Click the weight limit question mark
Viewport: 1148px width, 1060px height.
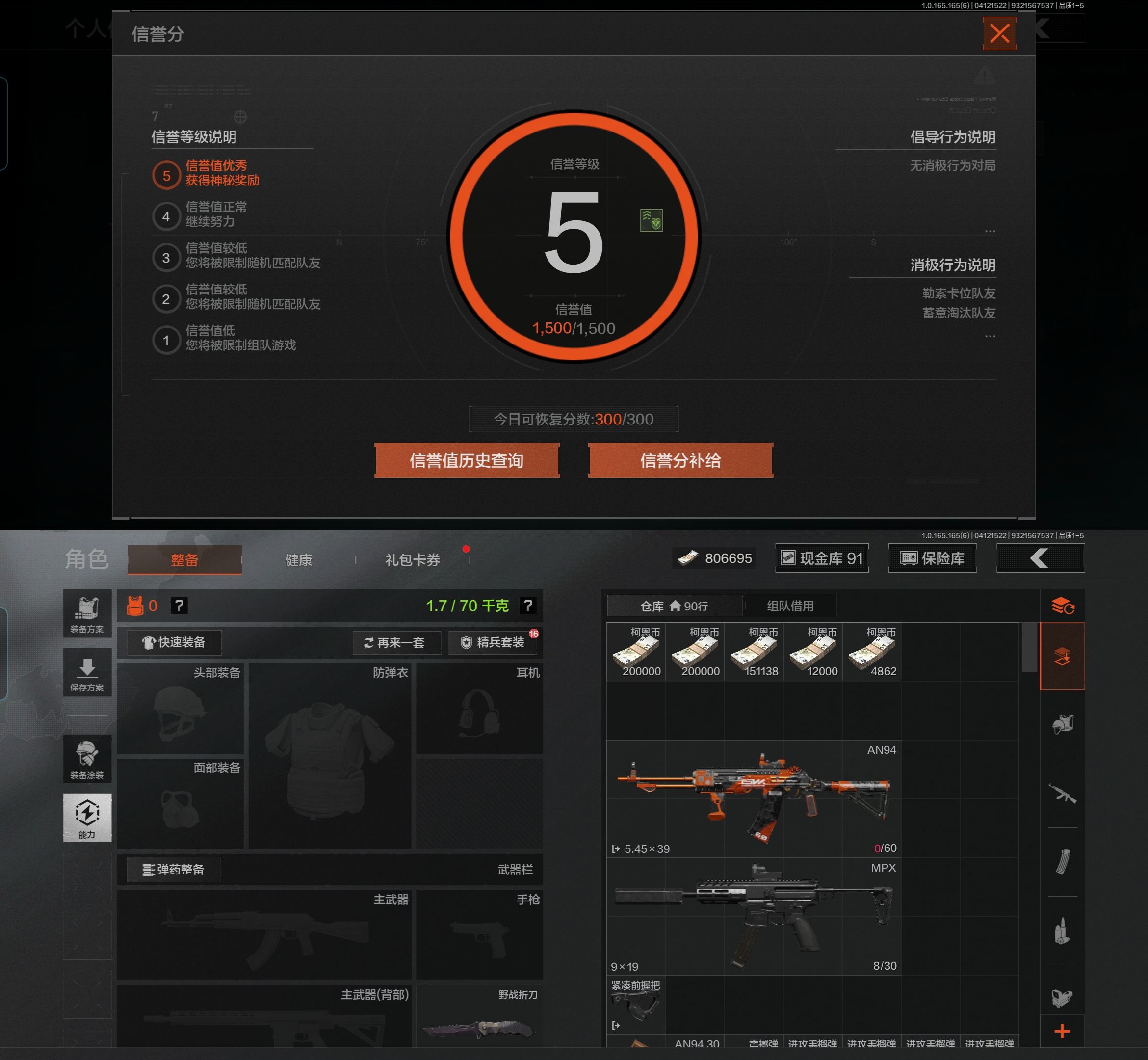click(x=527, y=605)
